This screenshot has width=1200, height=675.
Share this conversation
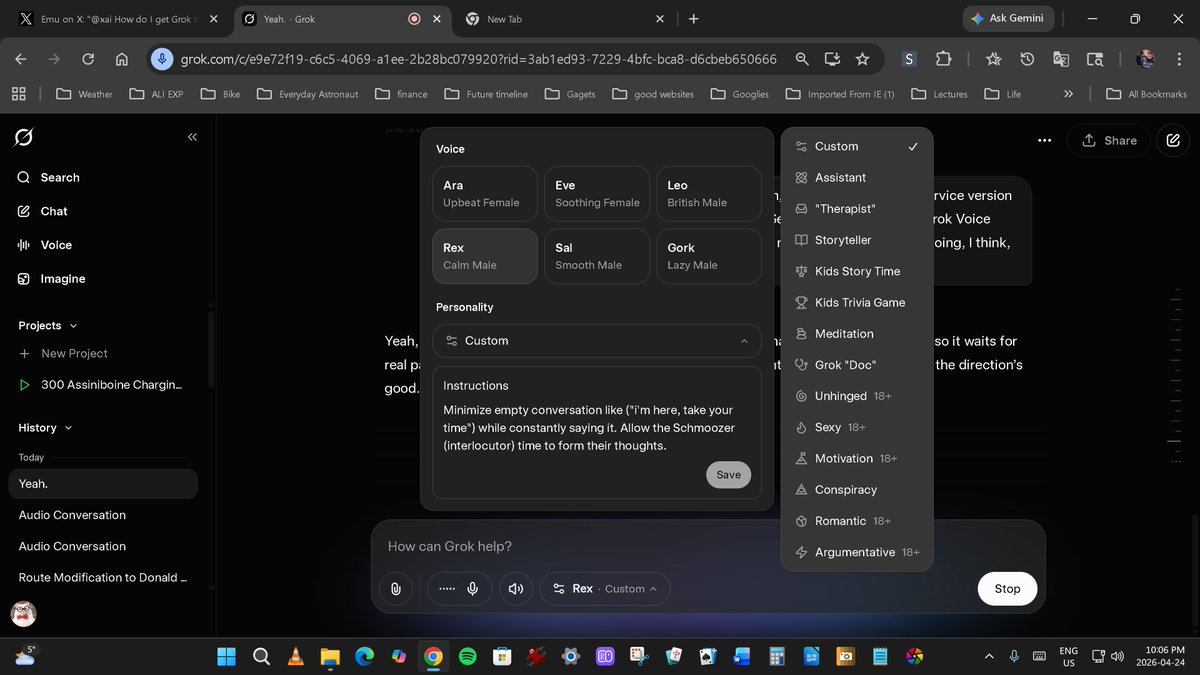pos(1108,141)
